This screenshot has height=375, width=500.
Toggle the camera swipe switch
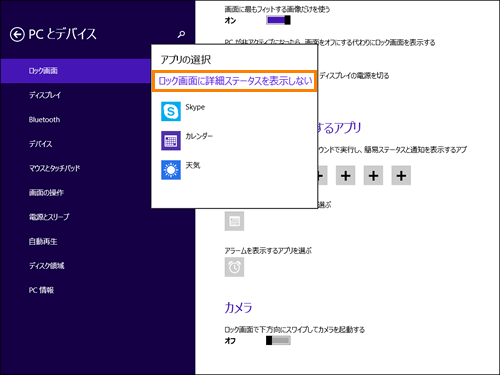pyautogui.click(x=278, y=340)
